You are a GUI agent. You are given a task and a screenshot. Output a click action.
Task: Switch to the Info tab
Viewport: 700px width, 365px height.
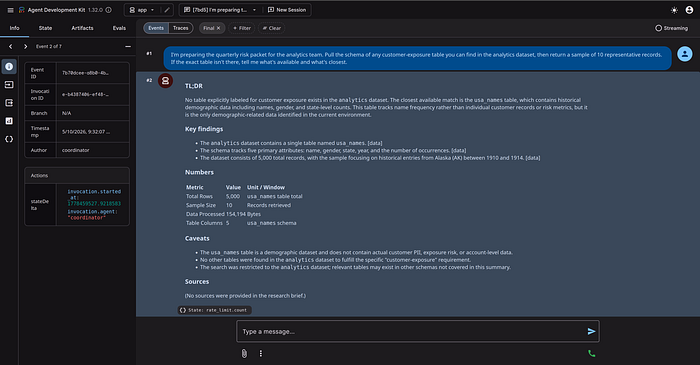(x=15, y=28)
